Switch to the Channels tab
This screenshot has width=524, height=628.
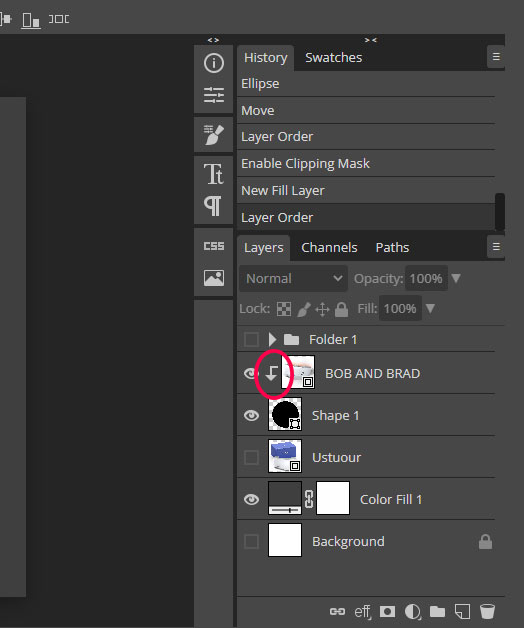pos(329,248)
